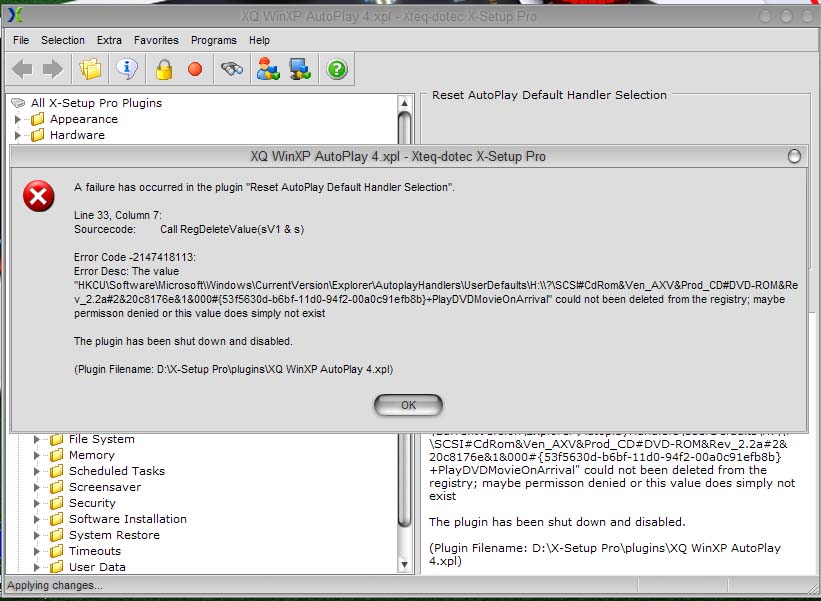This screenshot has height=601, width=821.
Task: Open the Programs menu
Action: 214,40
